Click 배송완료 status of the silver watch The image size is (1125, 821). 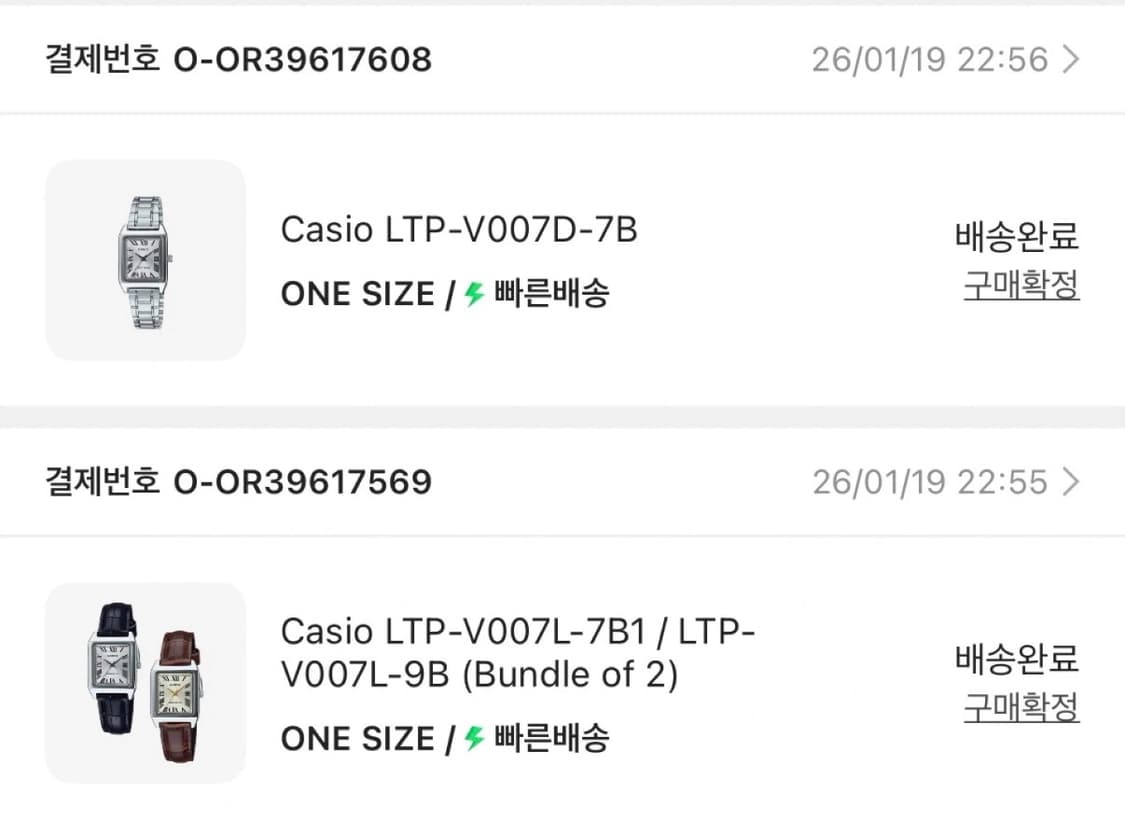coord(1017,238)
